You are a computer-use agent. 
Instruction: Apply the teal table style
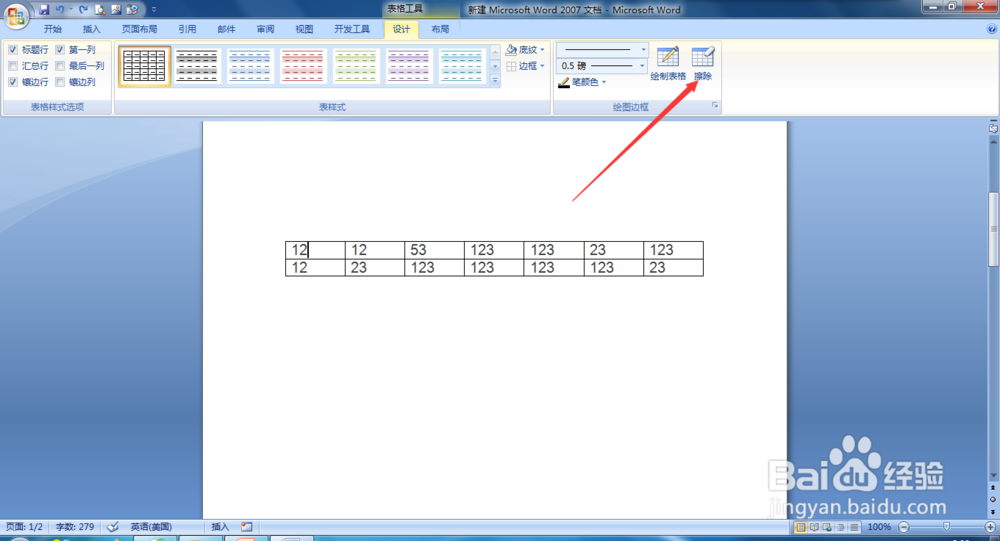pos(462,66)
